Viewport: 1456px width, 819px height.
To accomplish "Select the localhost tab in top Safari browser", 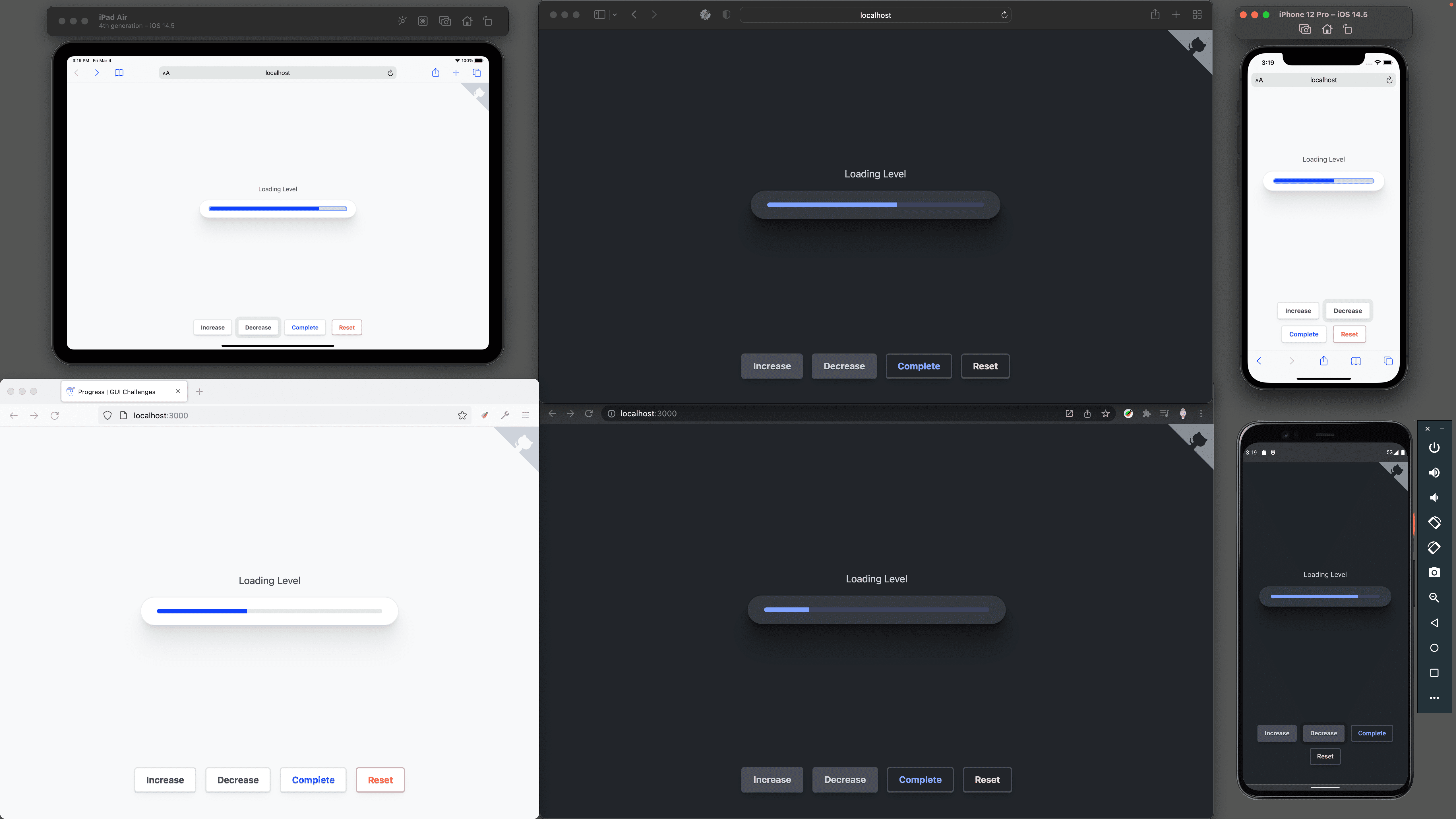I will pos(875,14).
